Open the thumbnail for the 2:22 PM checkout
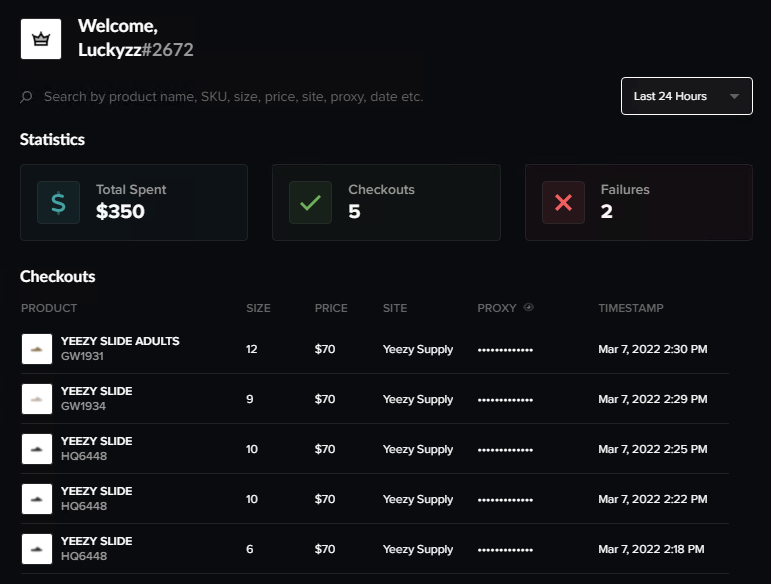Image resolution: width=771 pixels, height=584 pixels. (37, 499)
